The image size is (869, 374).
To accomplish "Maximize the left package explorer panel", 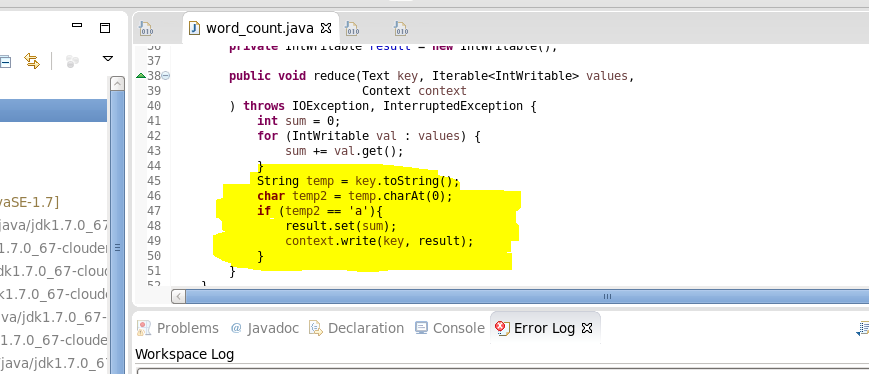I will (x=105, y=28).
